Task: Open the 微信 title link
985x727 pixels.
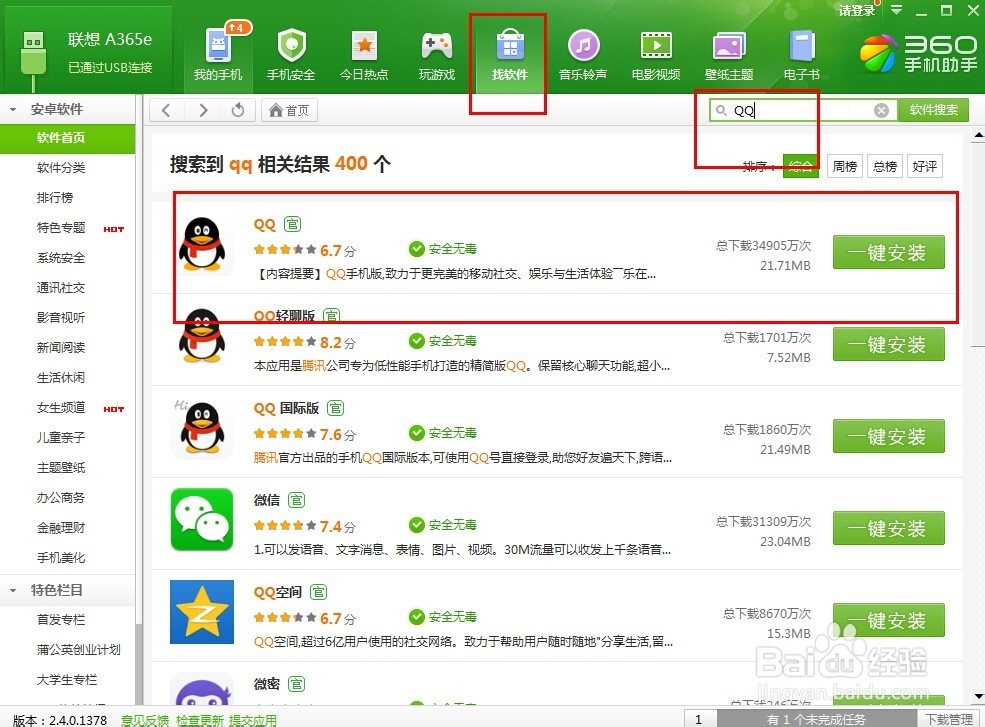Action: tap(266, 500)
